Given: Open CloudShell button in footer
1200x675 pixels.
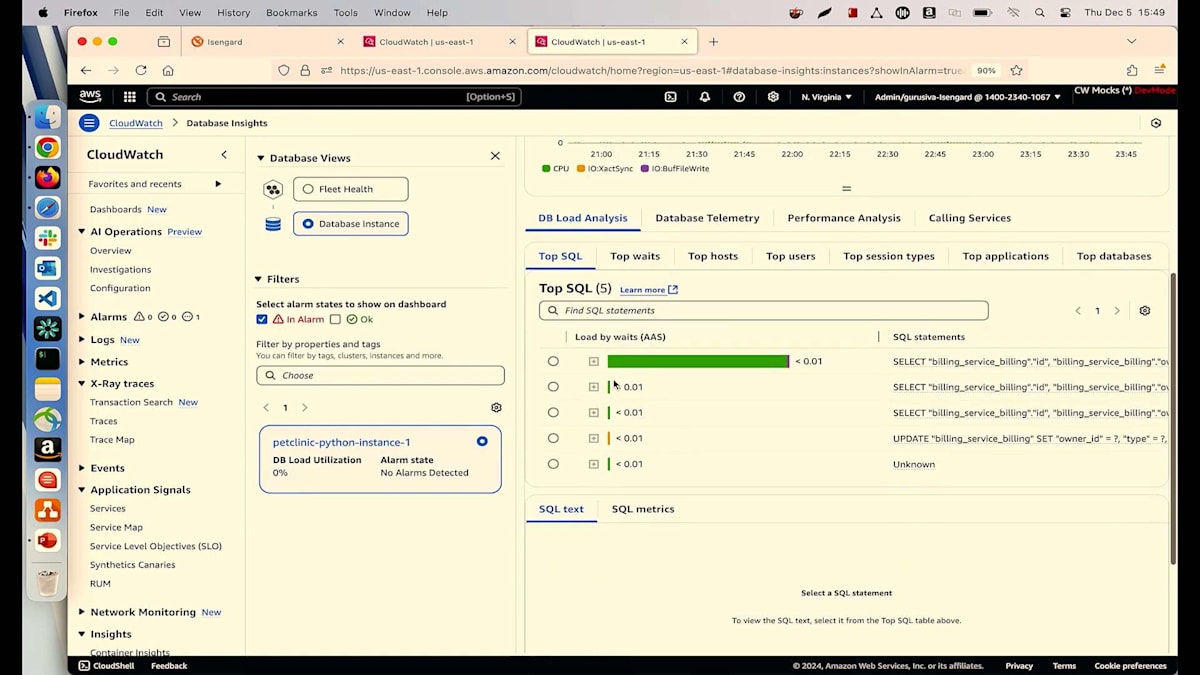Looking at the screenshot, I should click(x=106, y=666).
